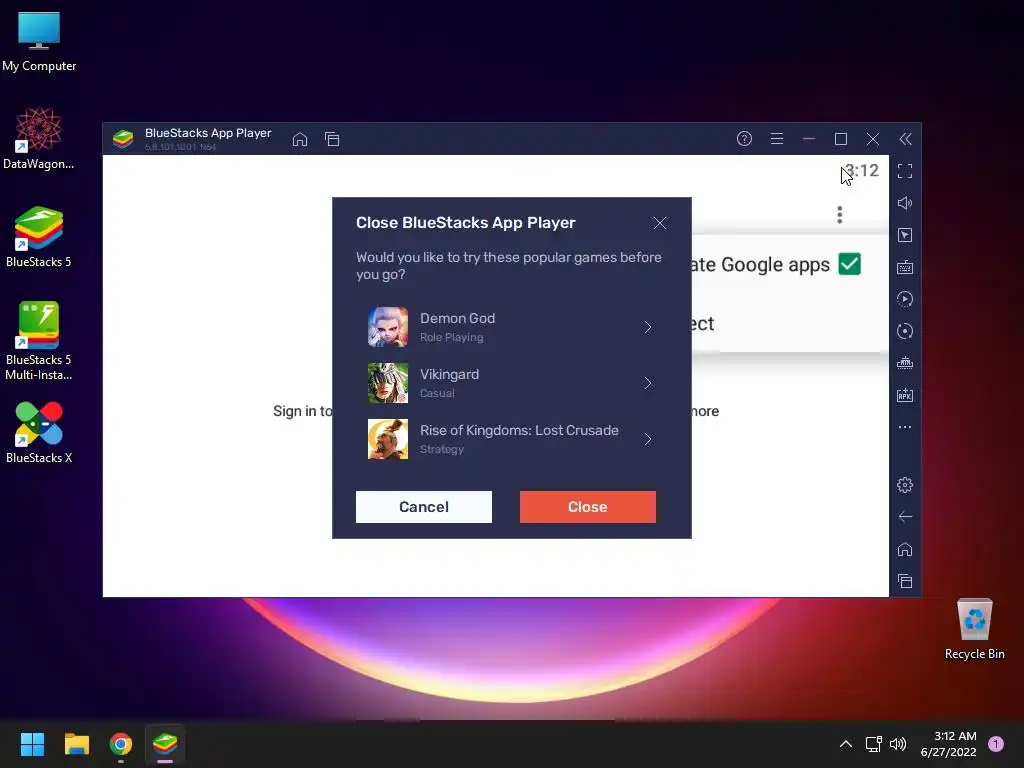Click the sync/rotate circle icon in sidebar
The height and width of the screenshot is (768, 1024).
(x=905, y=331)
